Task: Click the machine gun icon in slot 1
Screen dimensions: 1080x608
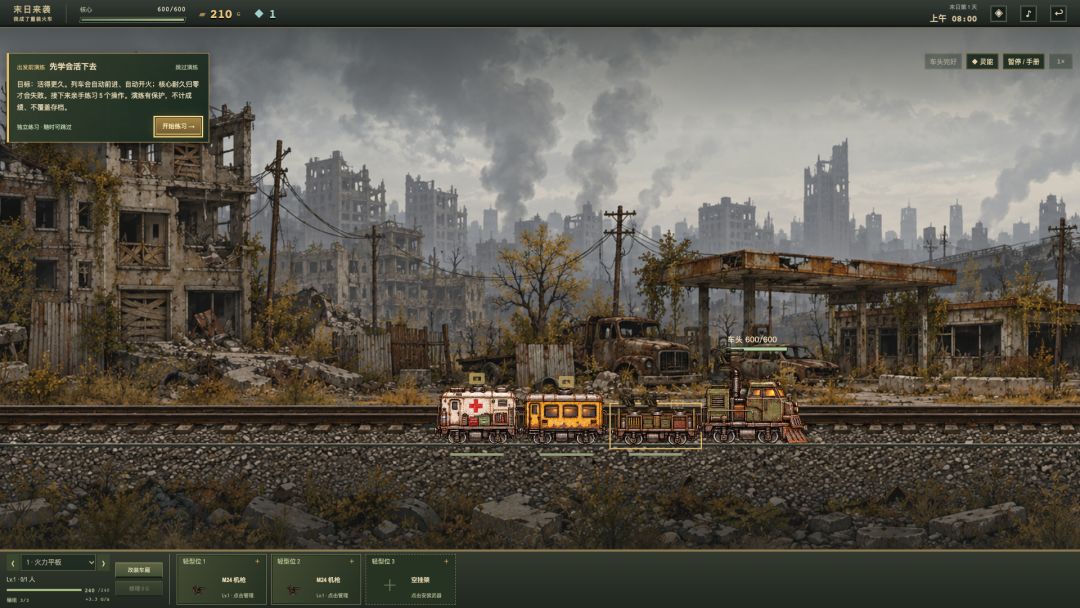Action: point(198,589)
